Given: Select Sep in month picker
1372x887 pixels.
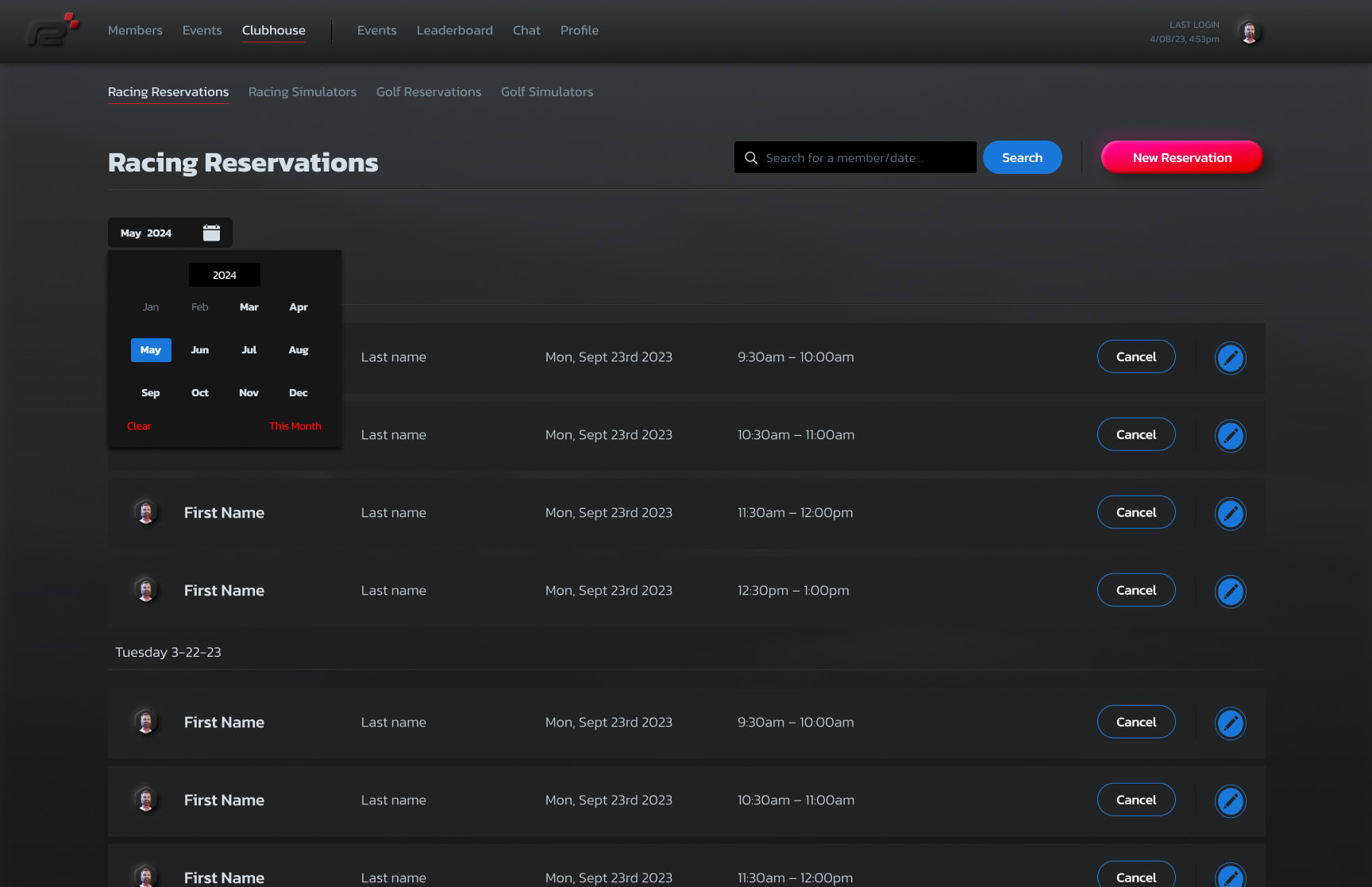Looking at the screenshot, I should tap(151, 393).
